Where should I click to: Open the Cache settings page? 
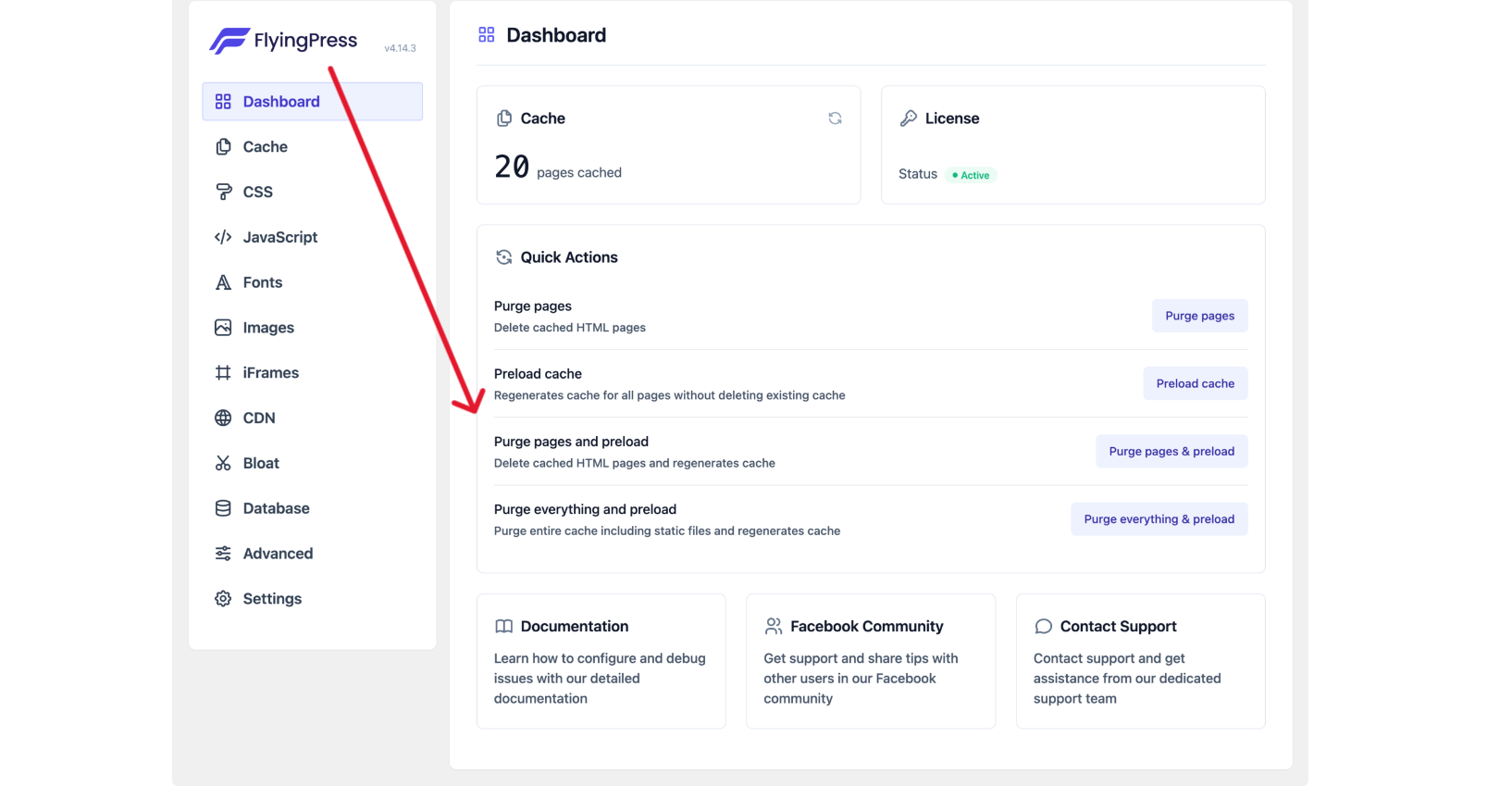point(313,147)
